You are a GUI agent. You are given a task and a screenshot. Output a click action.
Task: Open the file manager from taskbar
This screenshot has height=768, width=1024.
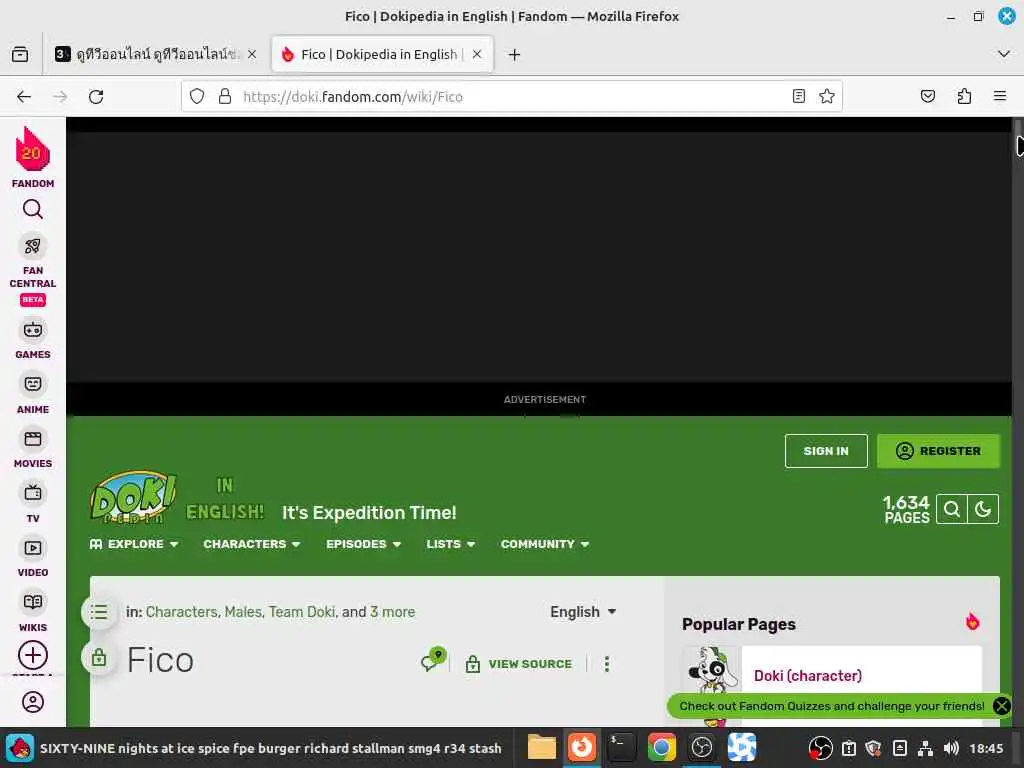pyautogui.click(x=541, y=747)
